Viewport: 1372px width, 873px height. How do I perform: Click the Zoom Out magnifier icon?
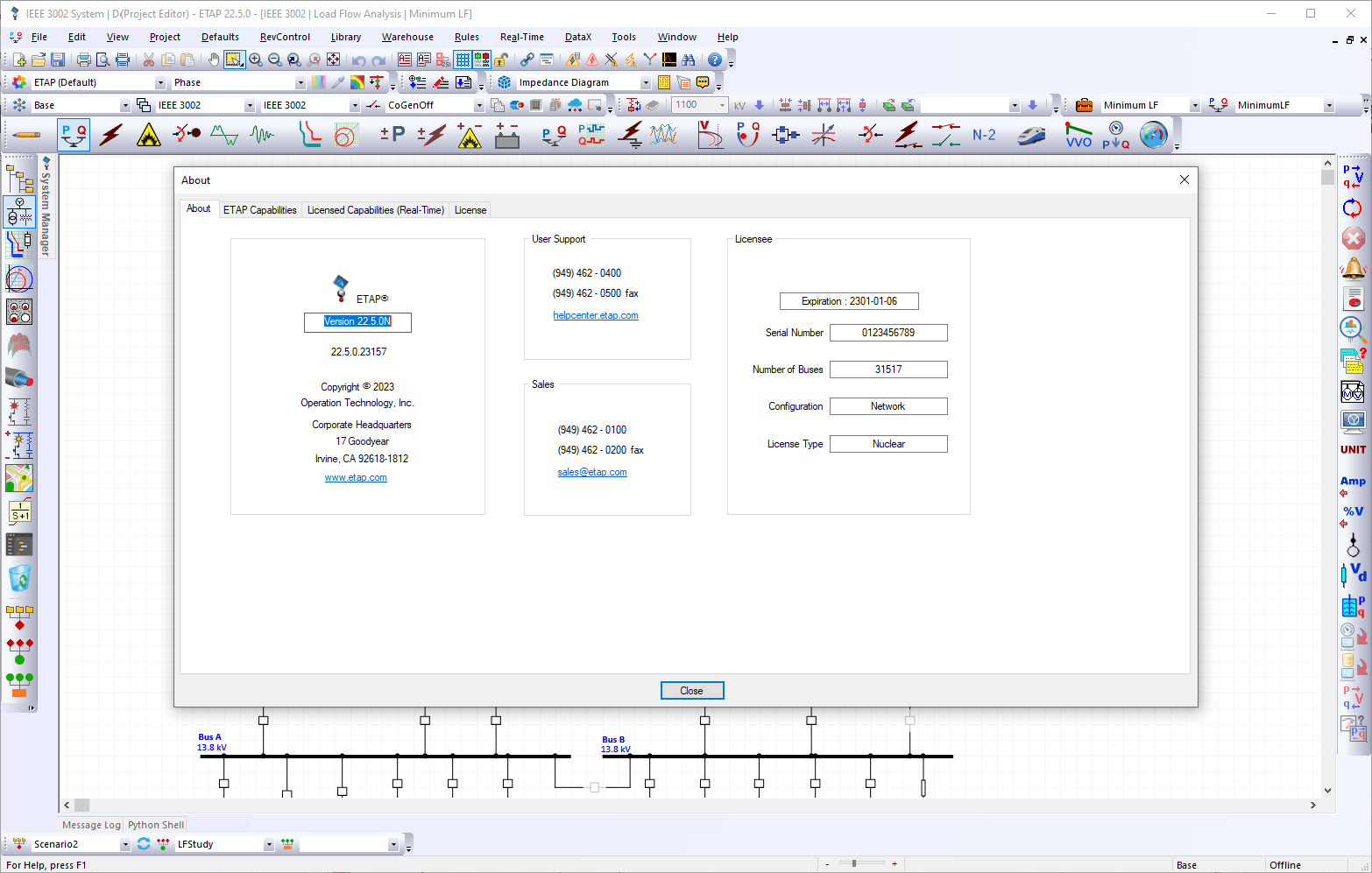point(275,60)
